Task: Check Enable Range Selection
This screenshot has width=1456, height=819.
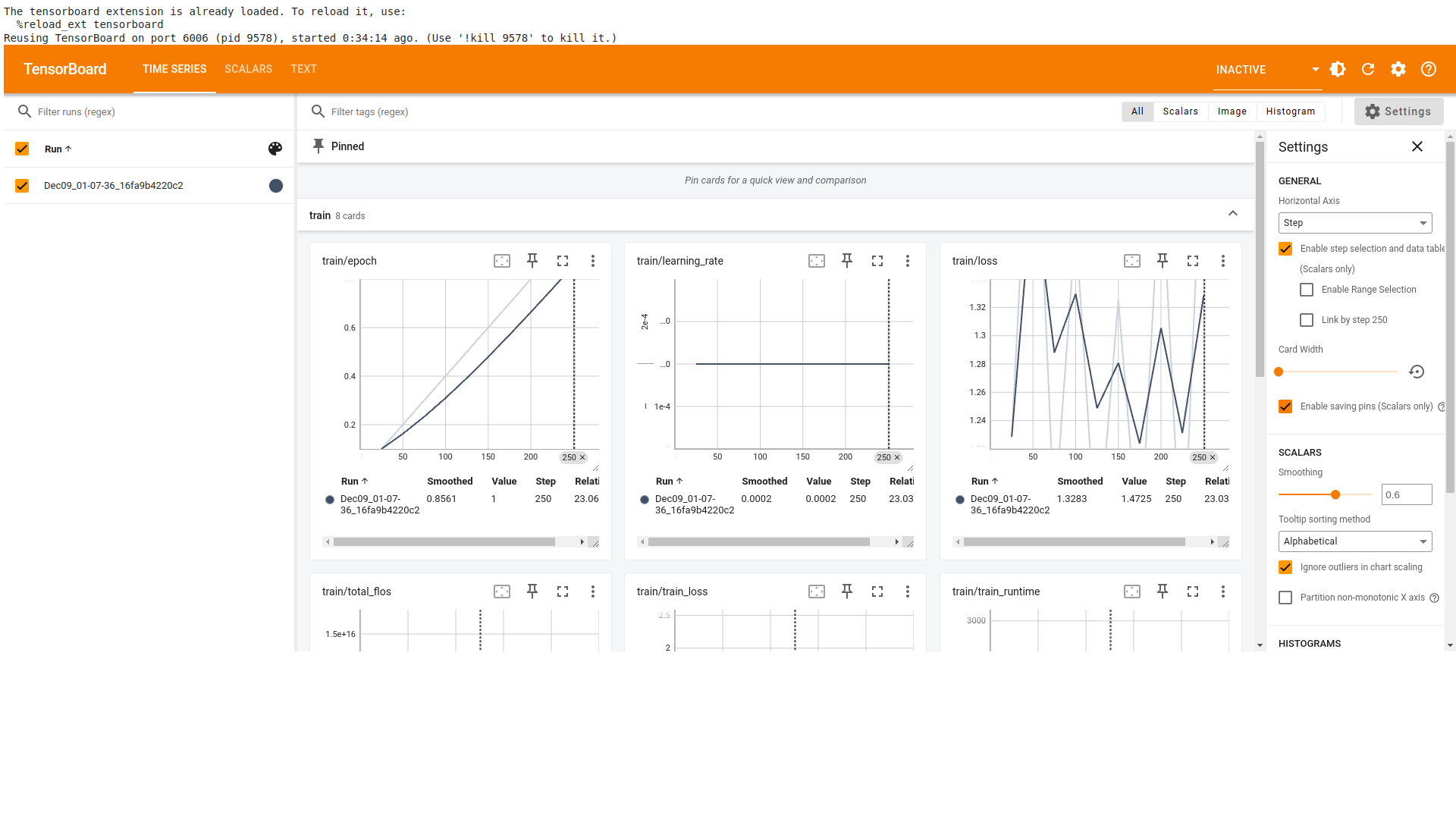Action: (x=1307, y=290)
